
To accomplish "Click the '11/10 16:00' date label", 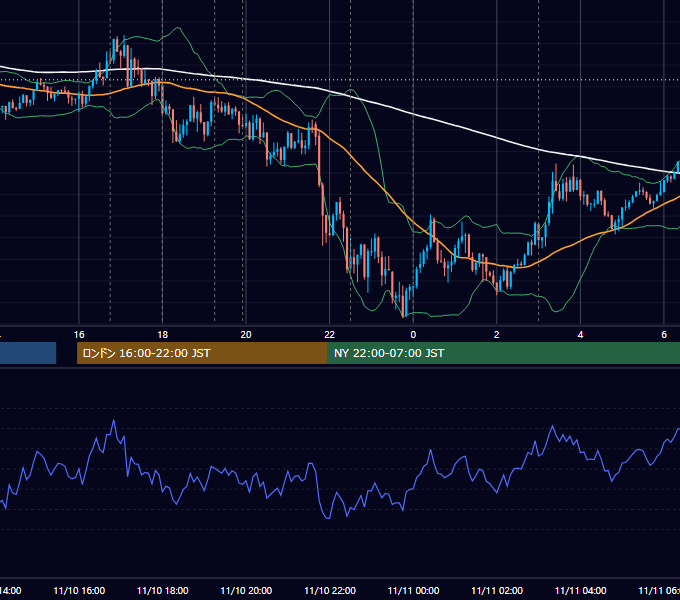I will 79,590.
